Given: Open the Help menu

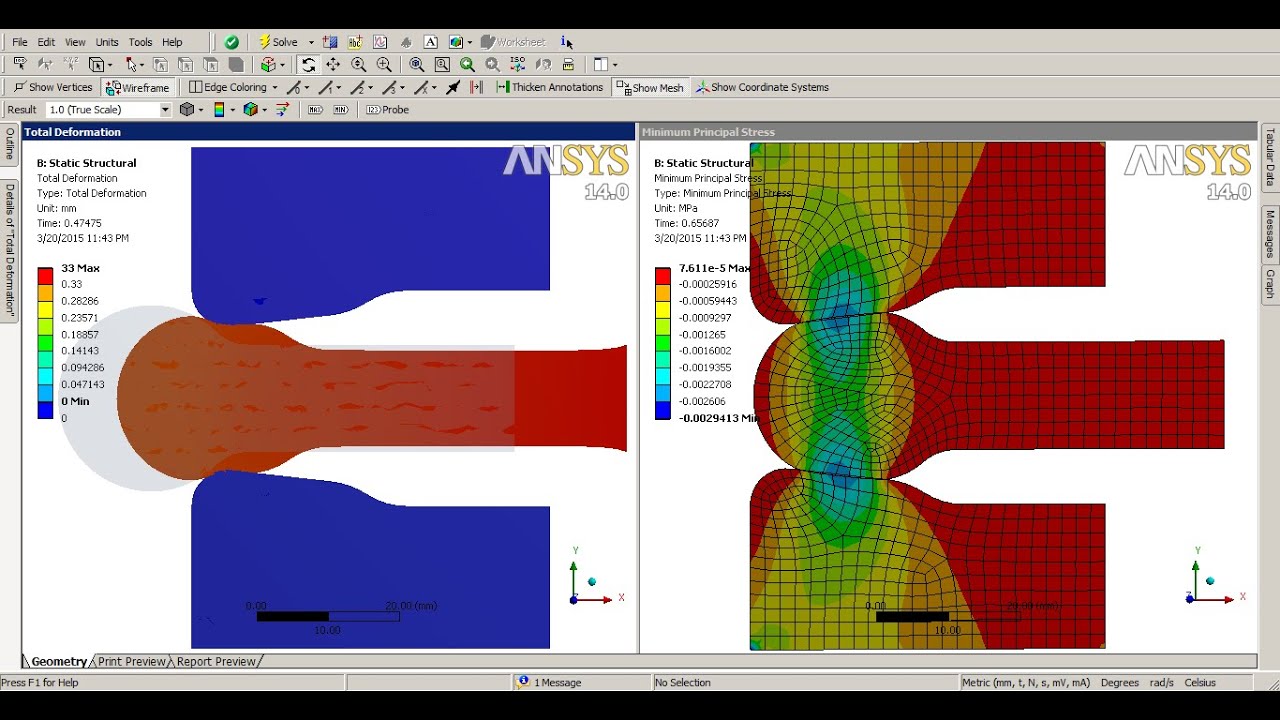Looking at the screenshot, I should [x=172, y=42].
